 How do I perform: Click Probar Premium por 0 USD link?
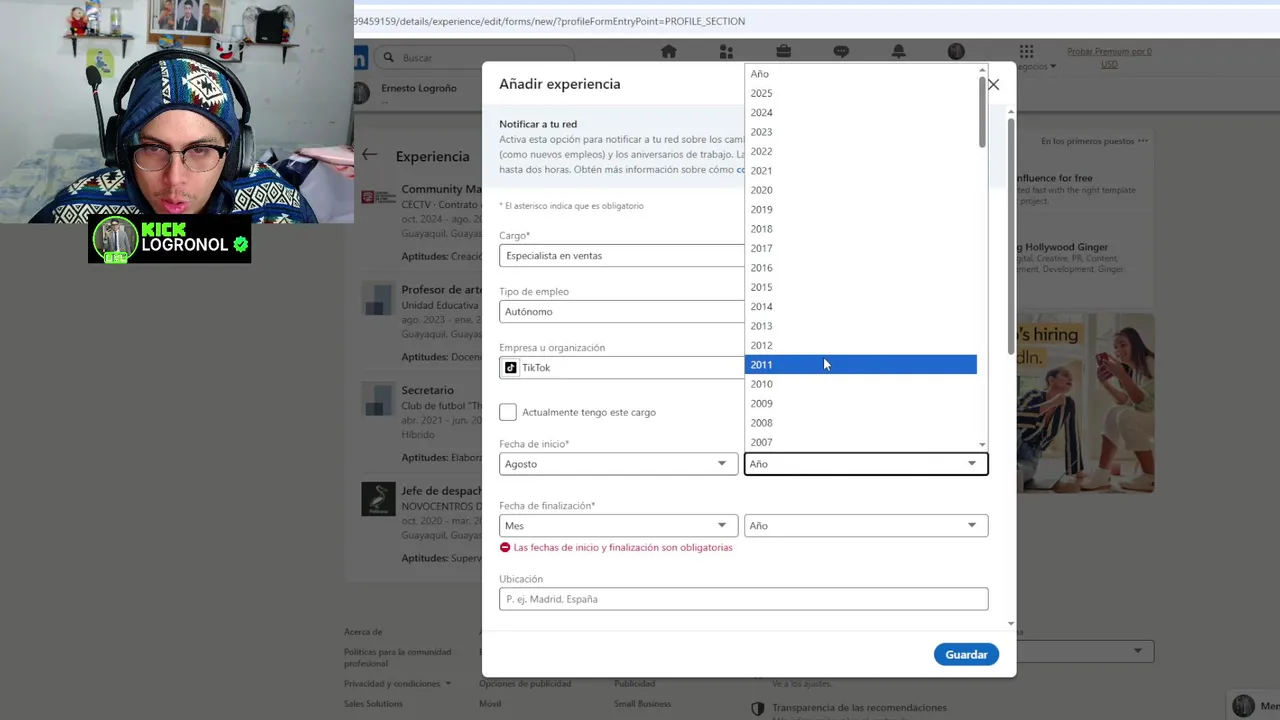pos(1109,58)
